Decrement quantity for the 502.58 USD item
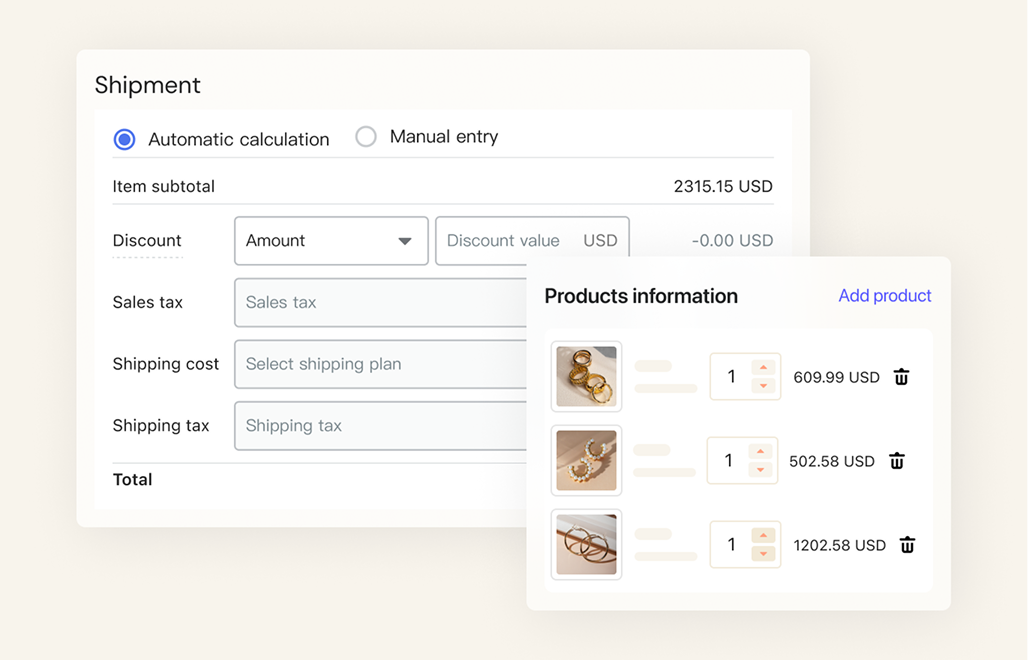This screenshot has height=660, width=1028. [761, 469]
